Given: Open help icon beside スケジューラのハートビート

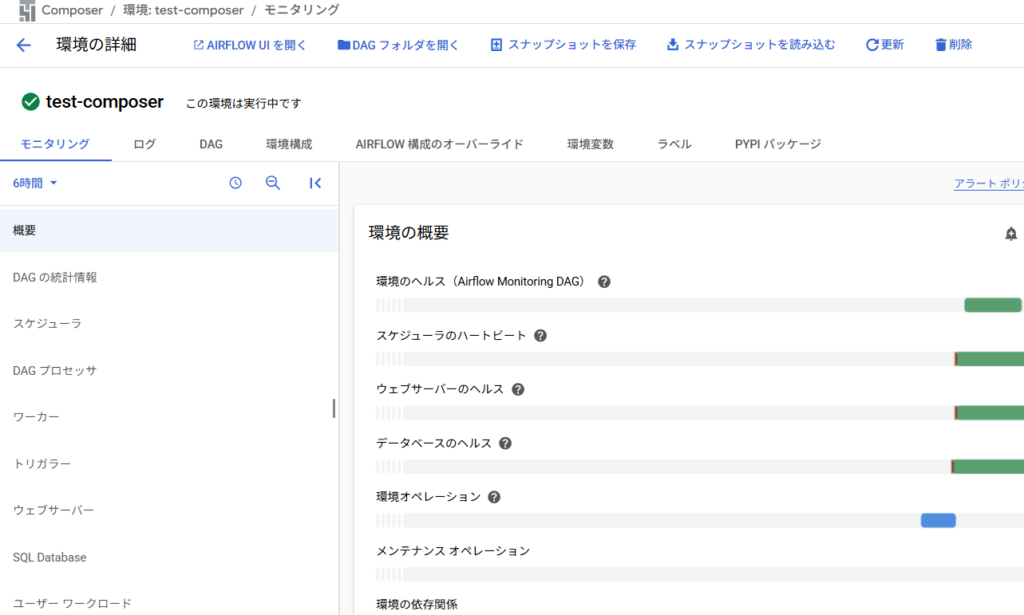Looking at the screenshot, I should [540, 336].
